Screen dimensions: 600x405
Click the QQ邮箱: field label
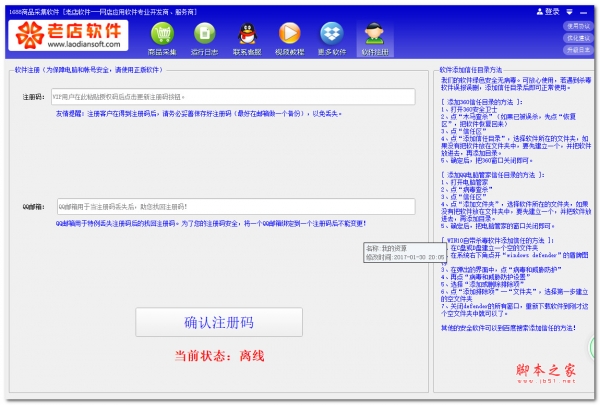point(34,207)
